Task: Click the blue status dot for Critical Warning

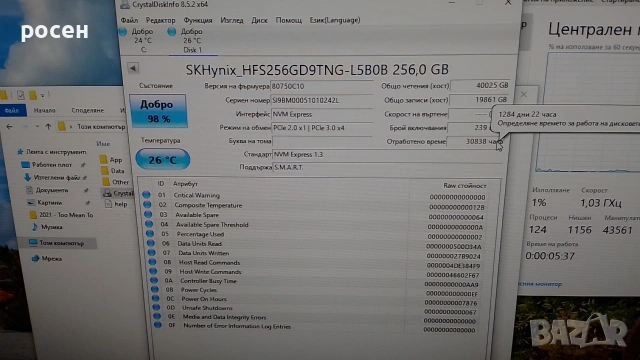Action: 146,195
